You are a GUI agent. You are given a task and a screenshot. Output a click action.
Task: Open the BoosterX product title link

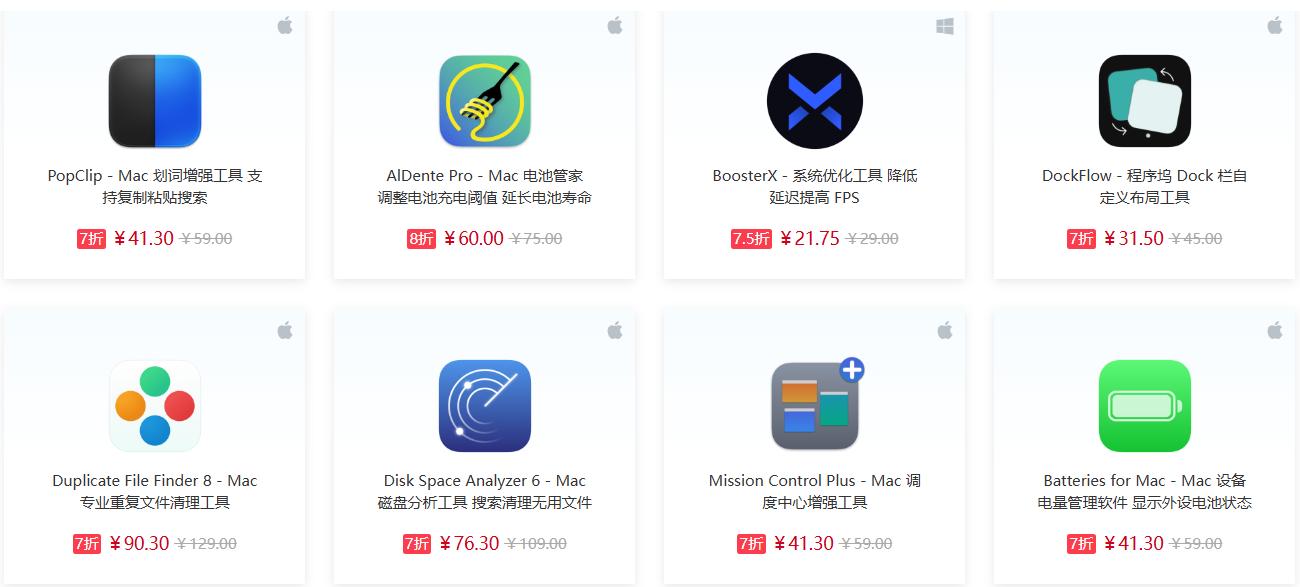click(815, 187)
